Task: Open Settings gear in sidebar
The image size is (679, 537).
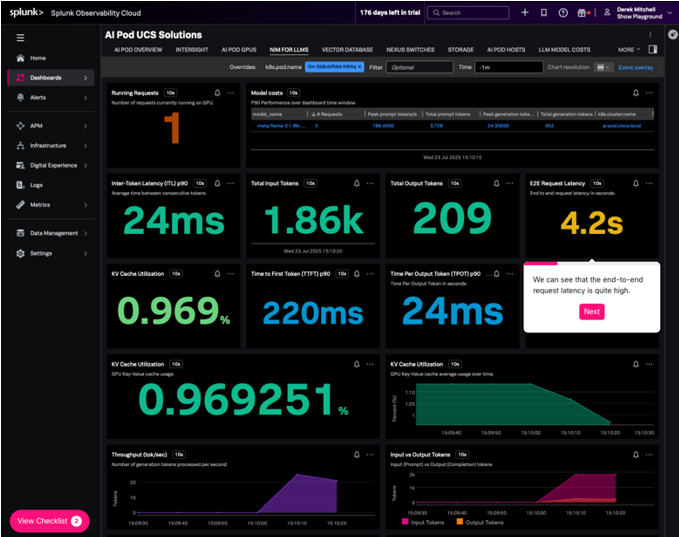Action: [20, 253]
